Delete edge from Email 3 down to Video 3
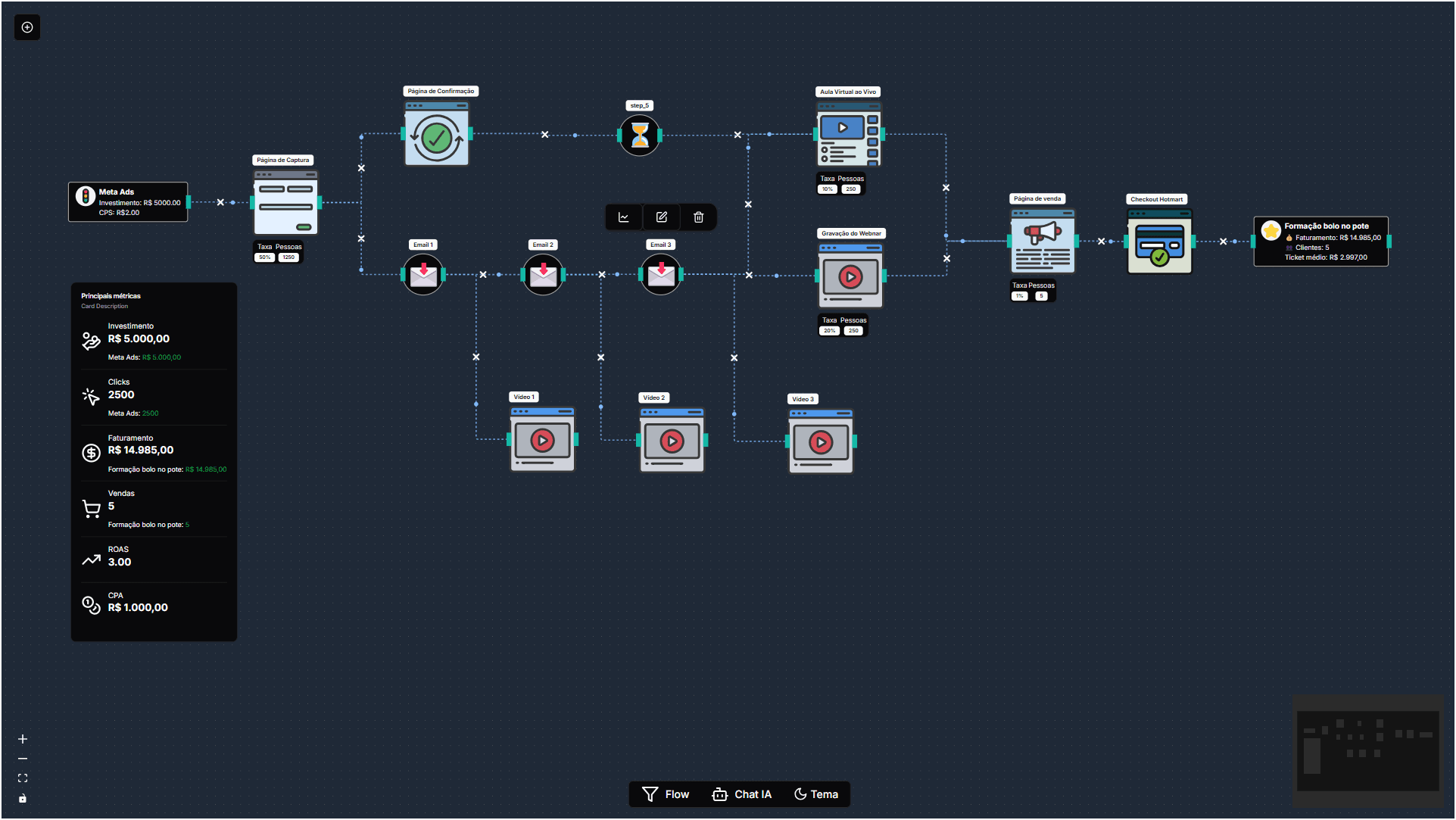The image size is (1456, 820). pos(734,357)
